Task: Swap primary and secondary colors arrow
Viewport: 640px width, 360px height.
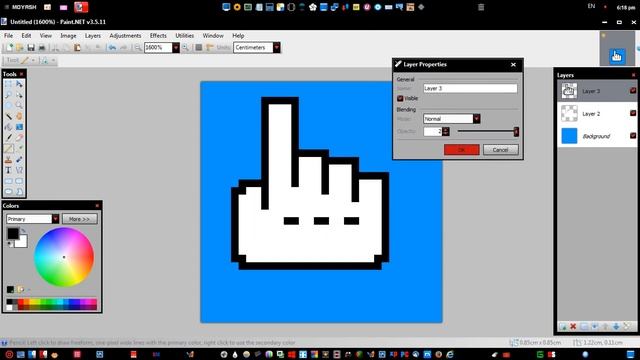Action: tap(23, 231)
